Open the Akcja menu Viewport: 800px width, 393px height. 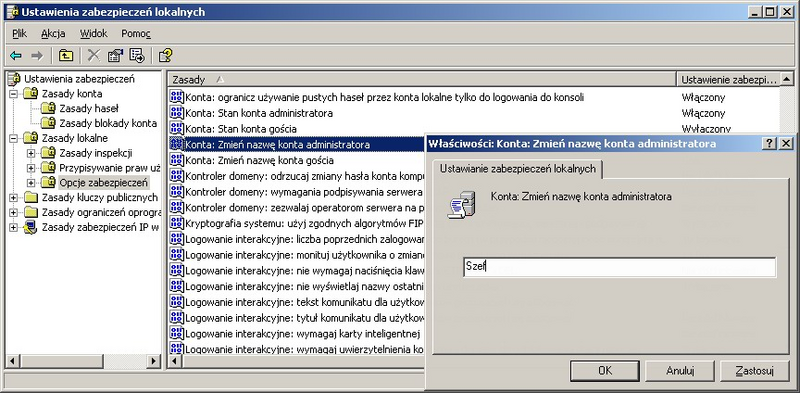pos(53,34)
